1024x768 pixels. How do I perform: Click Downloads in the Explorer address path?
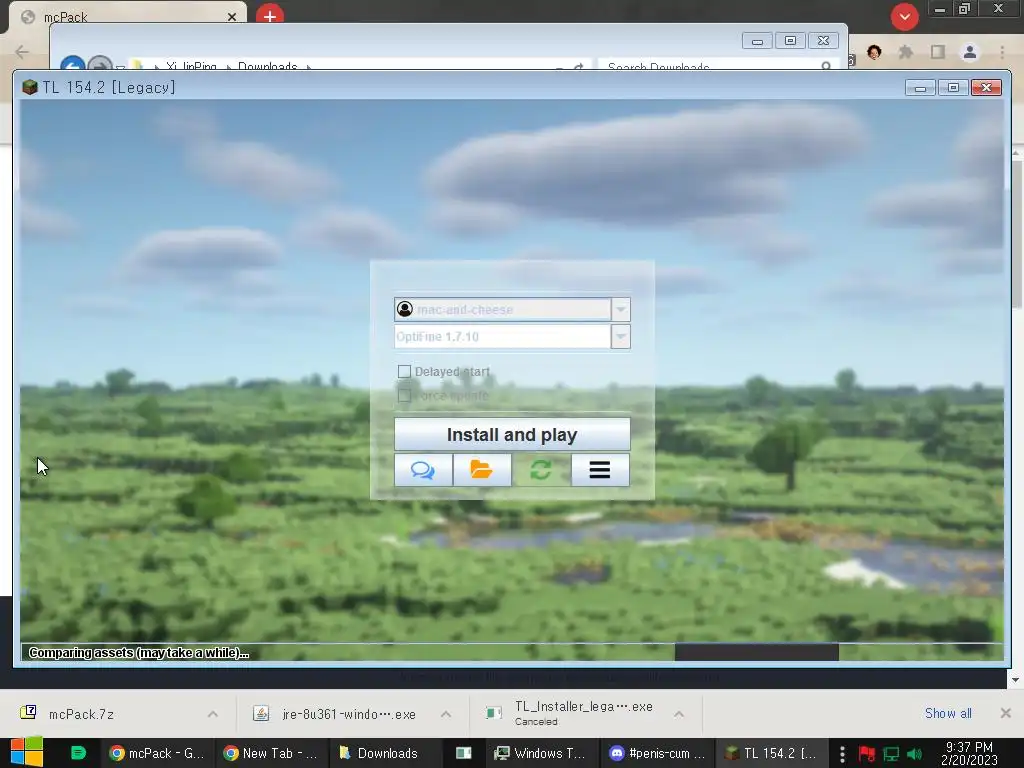coord(267,66)
